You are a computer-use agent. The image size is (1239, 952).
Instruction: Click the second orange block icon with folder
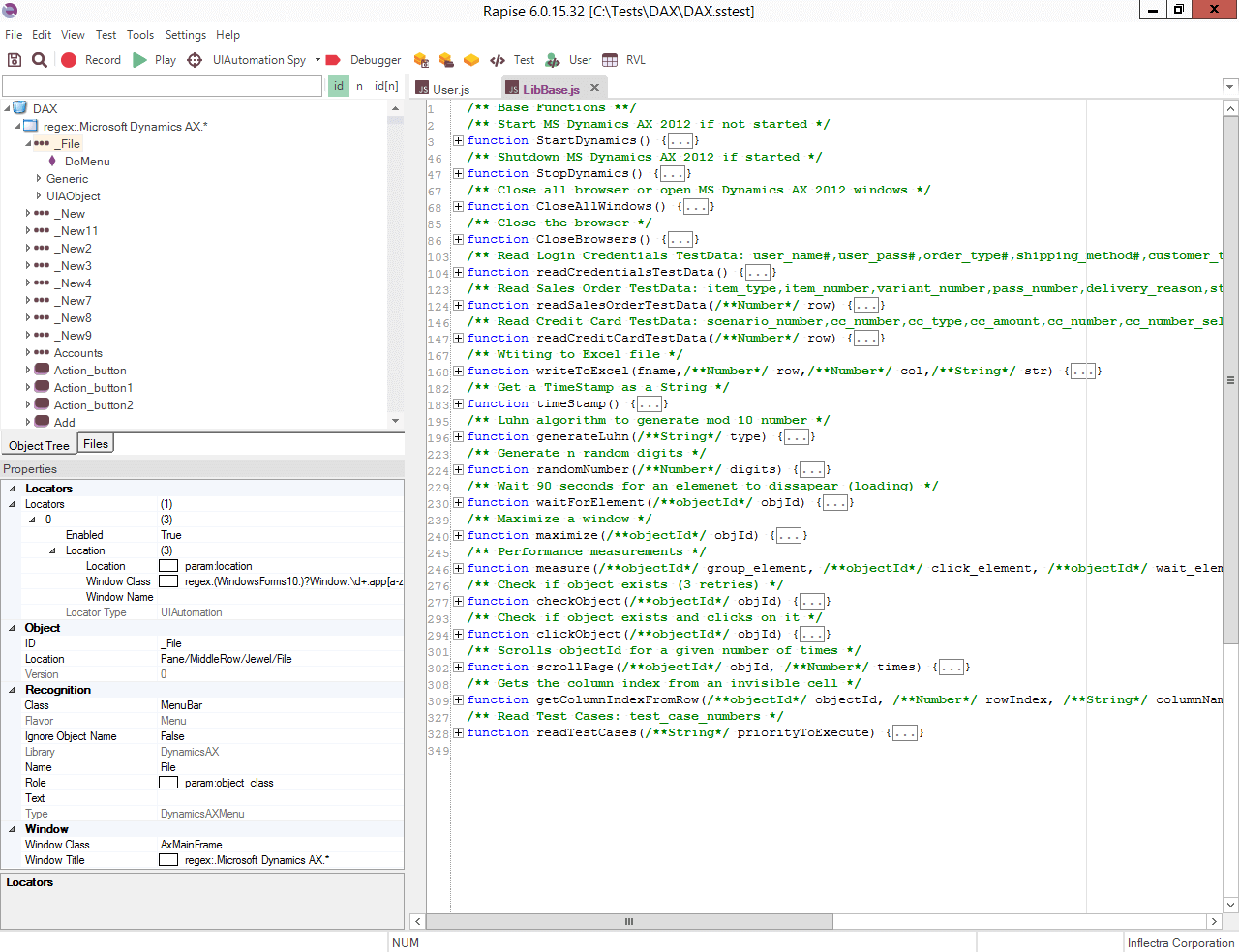coord(446,60)
